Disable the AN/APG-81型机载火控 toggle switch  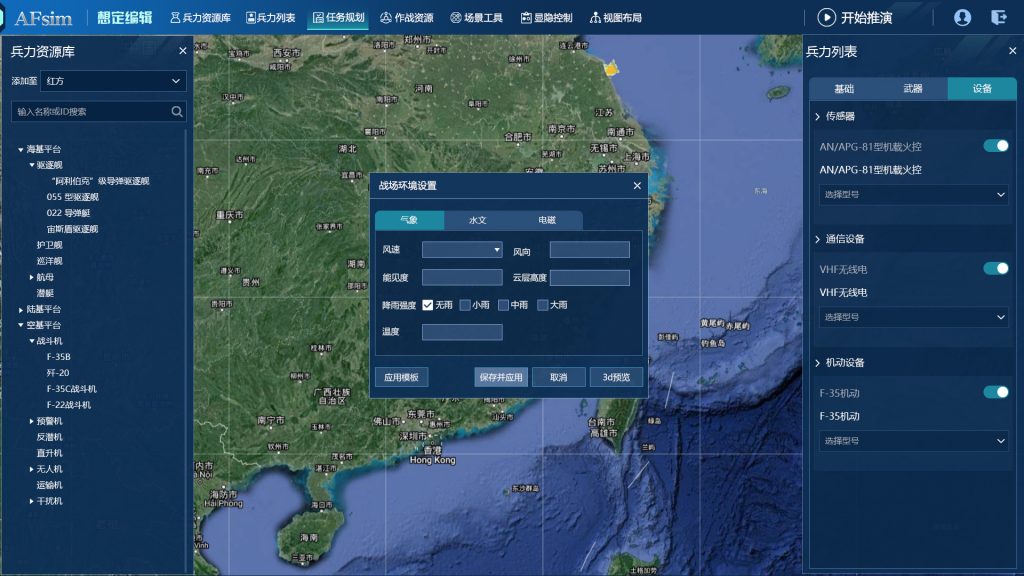tap(995, 146)
